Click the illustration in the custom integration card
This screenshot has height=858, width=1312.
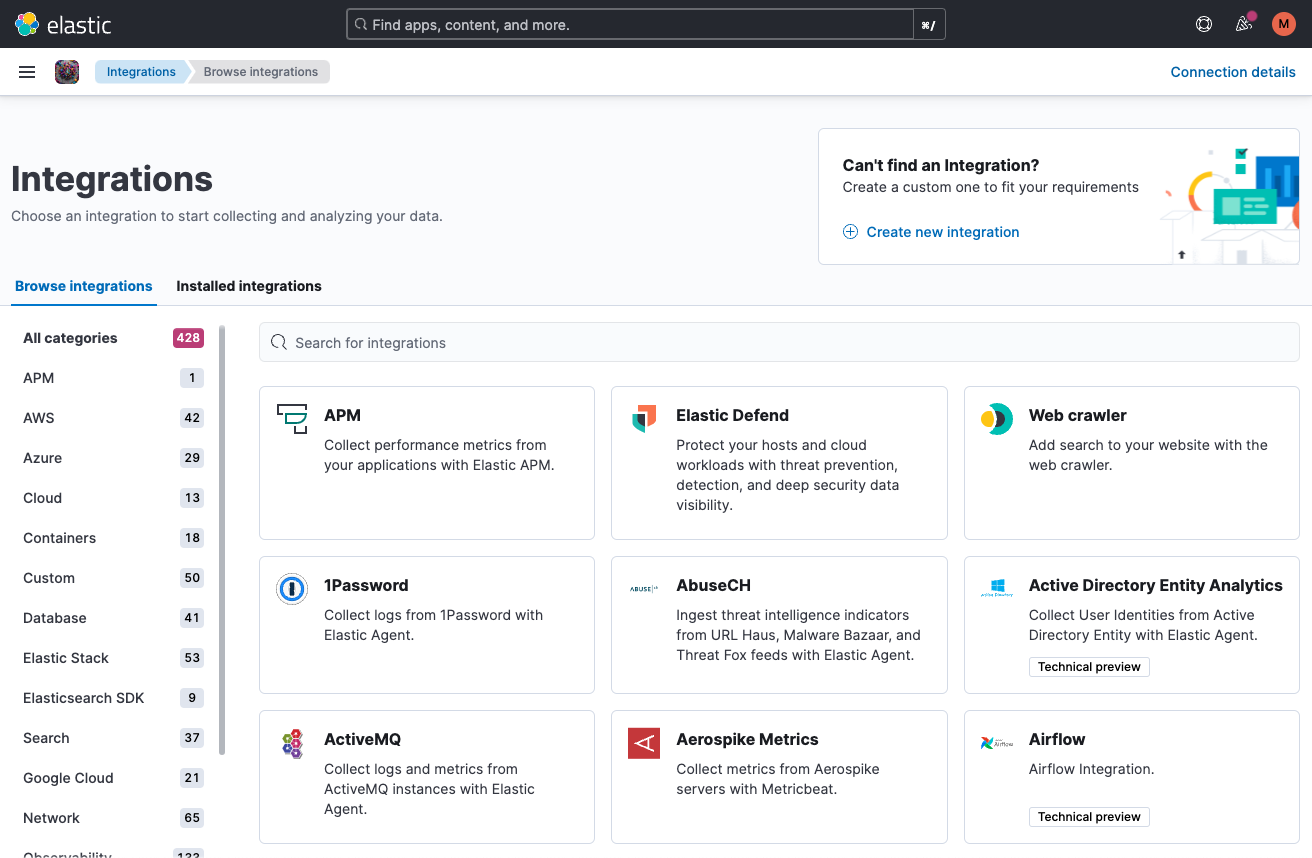[1230, 205]
